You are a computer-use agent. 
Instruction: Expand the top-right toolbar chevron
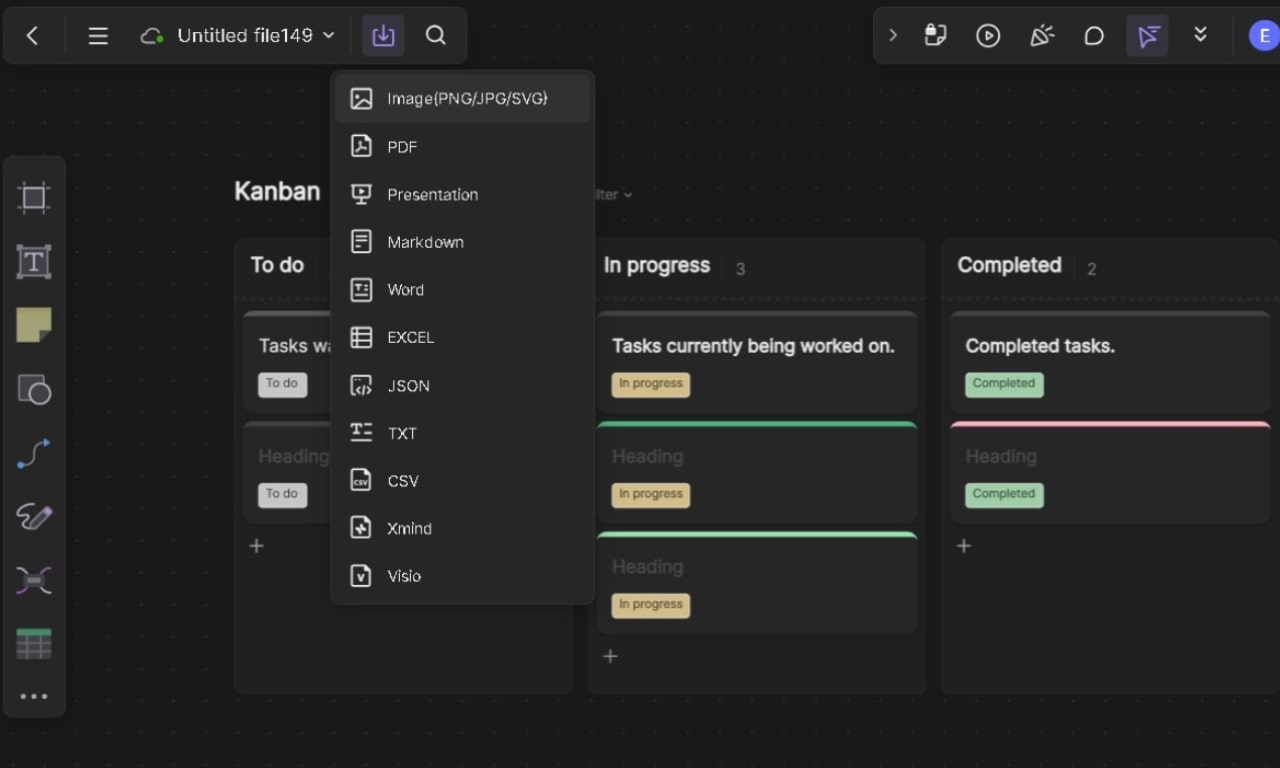(x=893, y=36)
